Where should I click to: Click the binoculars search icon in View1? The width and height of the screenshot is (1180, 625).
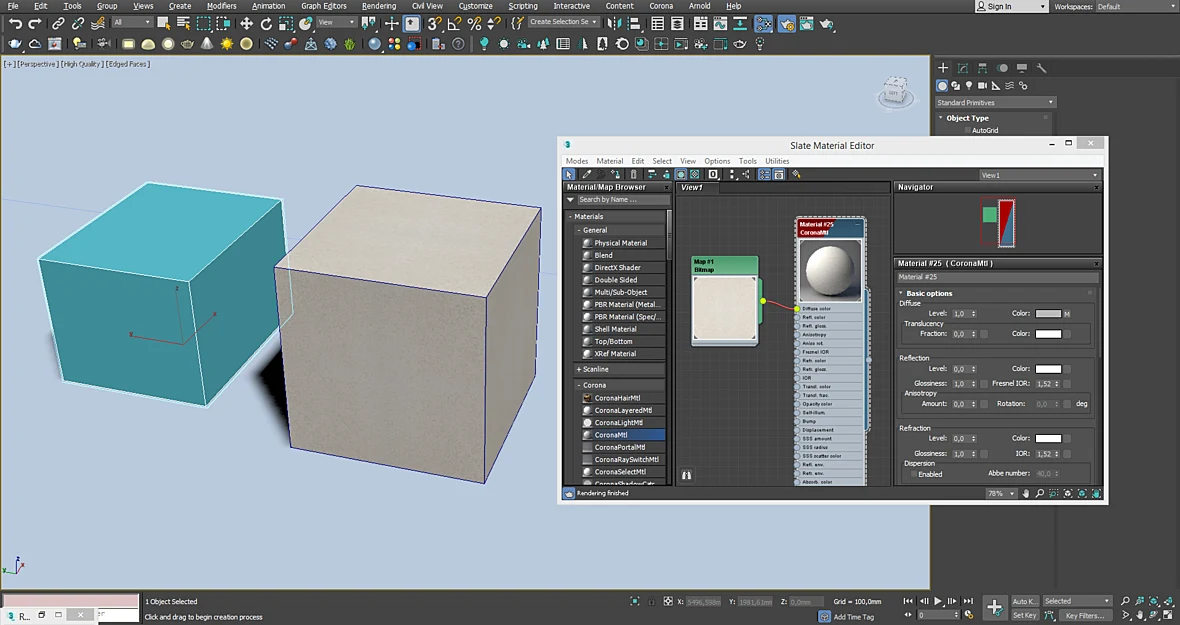coord(686,475)
